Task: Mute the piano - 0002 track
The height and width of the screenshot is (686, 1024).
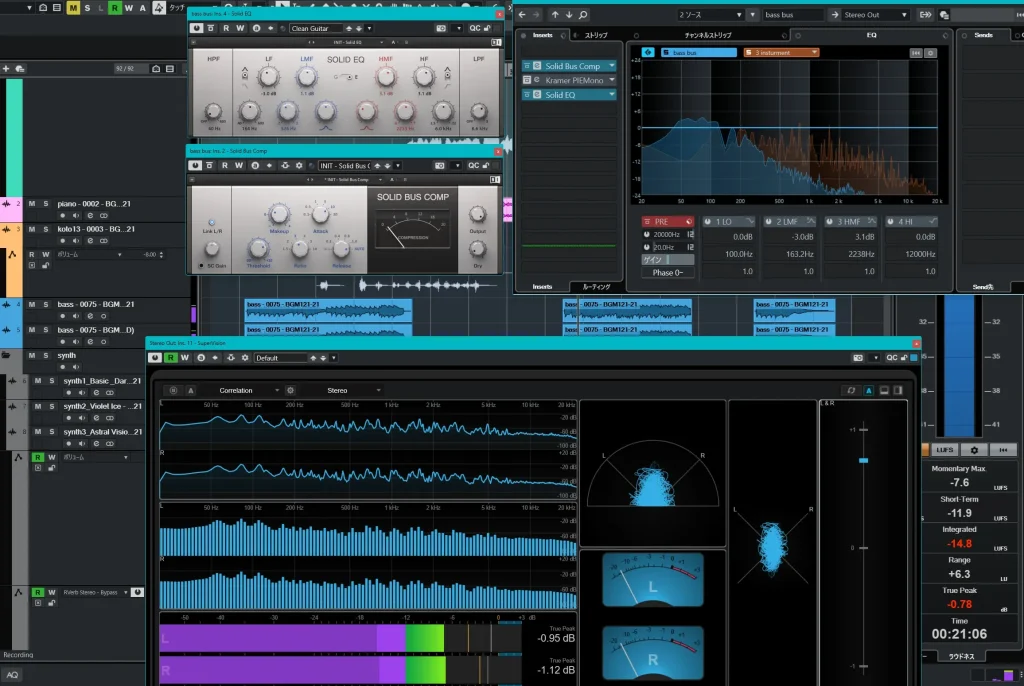Action: tap(31, 204)
